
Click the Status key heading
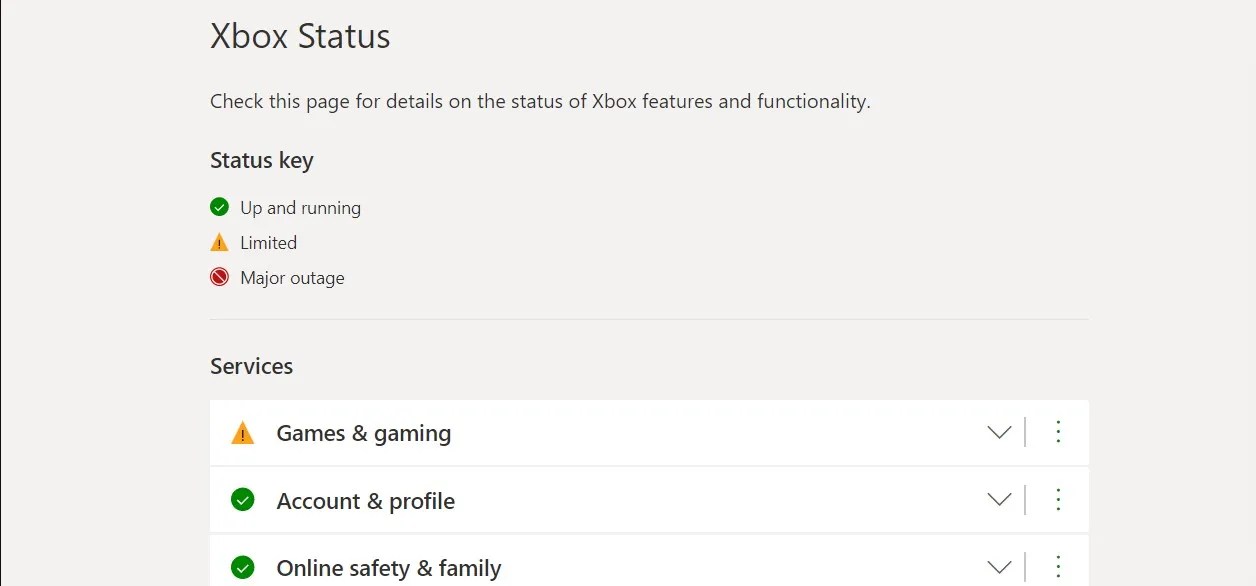pyautogui.click(x=261, y=160)
